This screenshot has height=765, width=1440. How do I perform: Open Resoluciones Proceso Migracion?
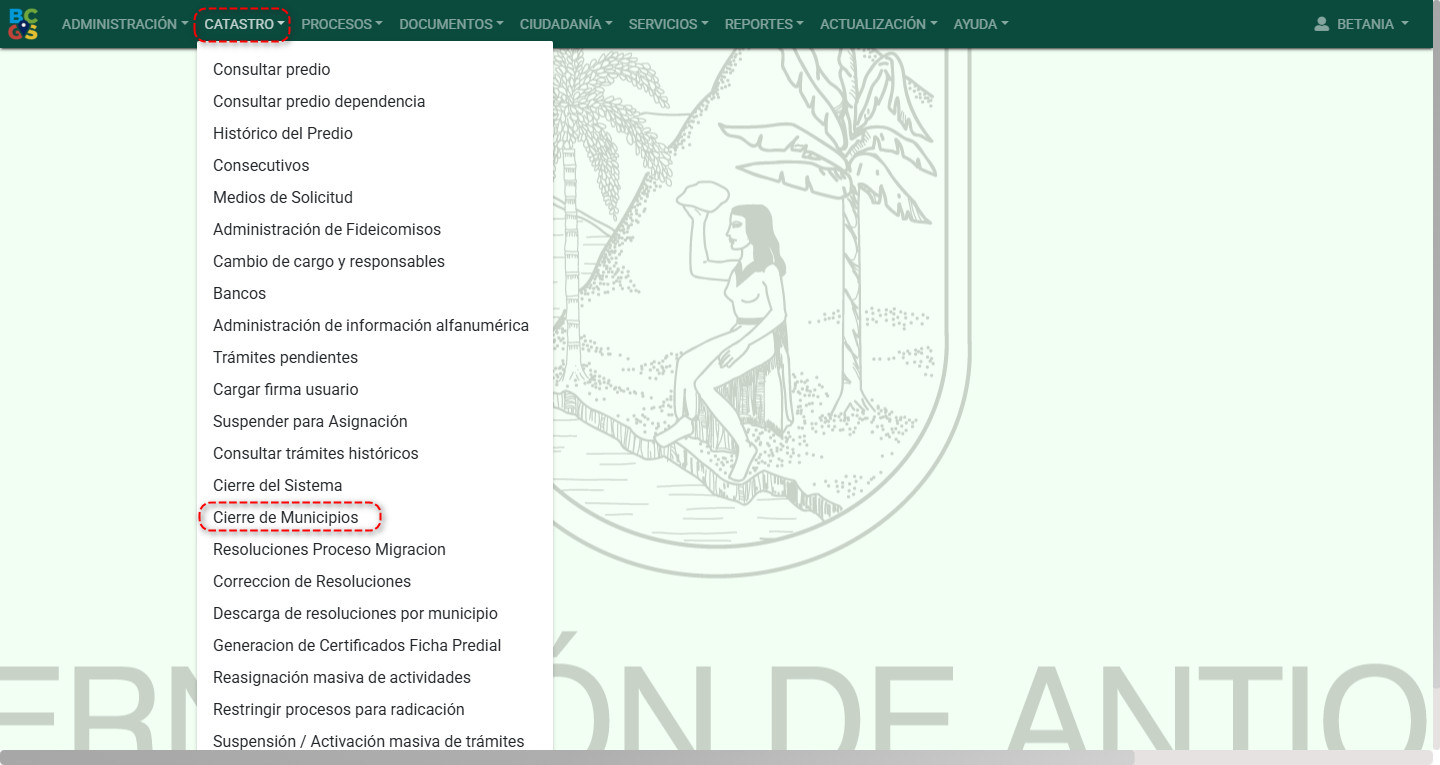[375, 549]
